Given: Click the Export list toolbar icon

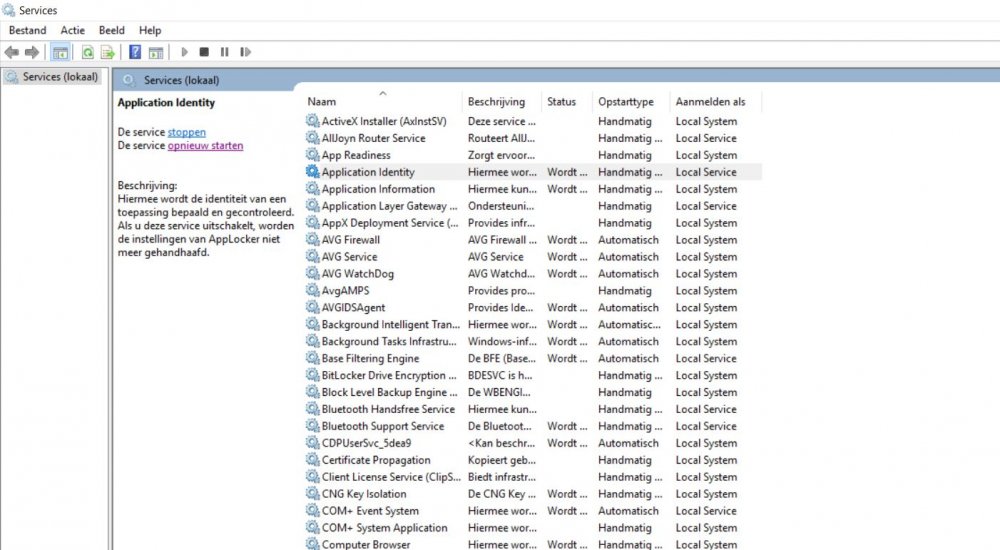Looking at the screenshot, I should tap(107, 52).
